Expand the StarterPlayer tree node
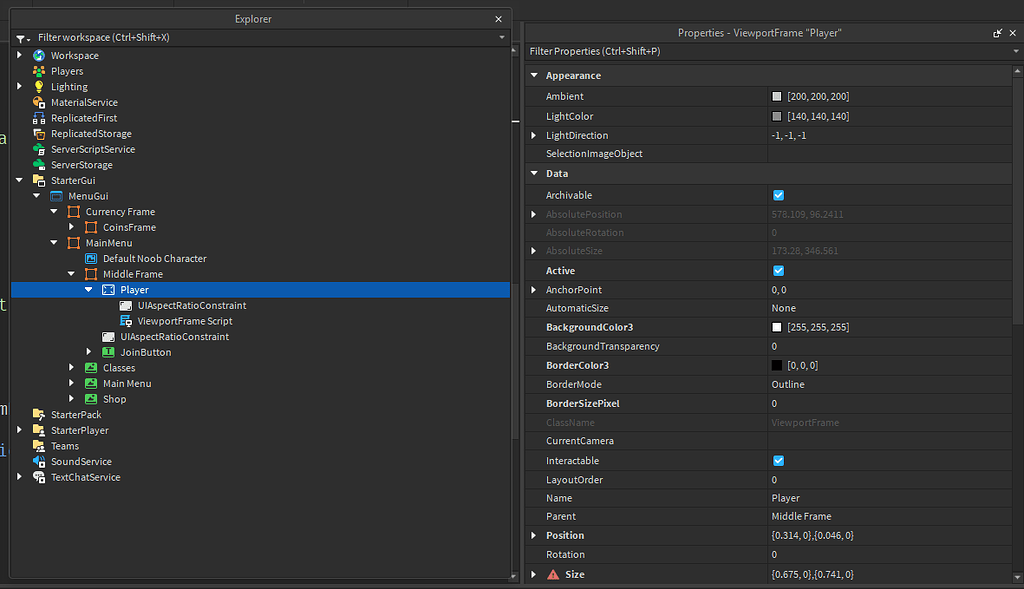The image size is (1024, 589). tap(20, 430)
